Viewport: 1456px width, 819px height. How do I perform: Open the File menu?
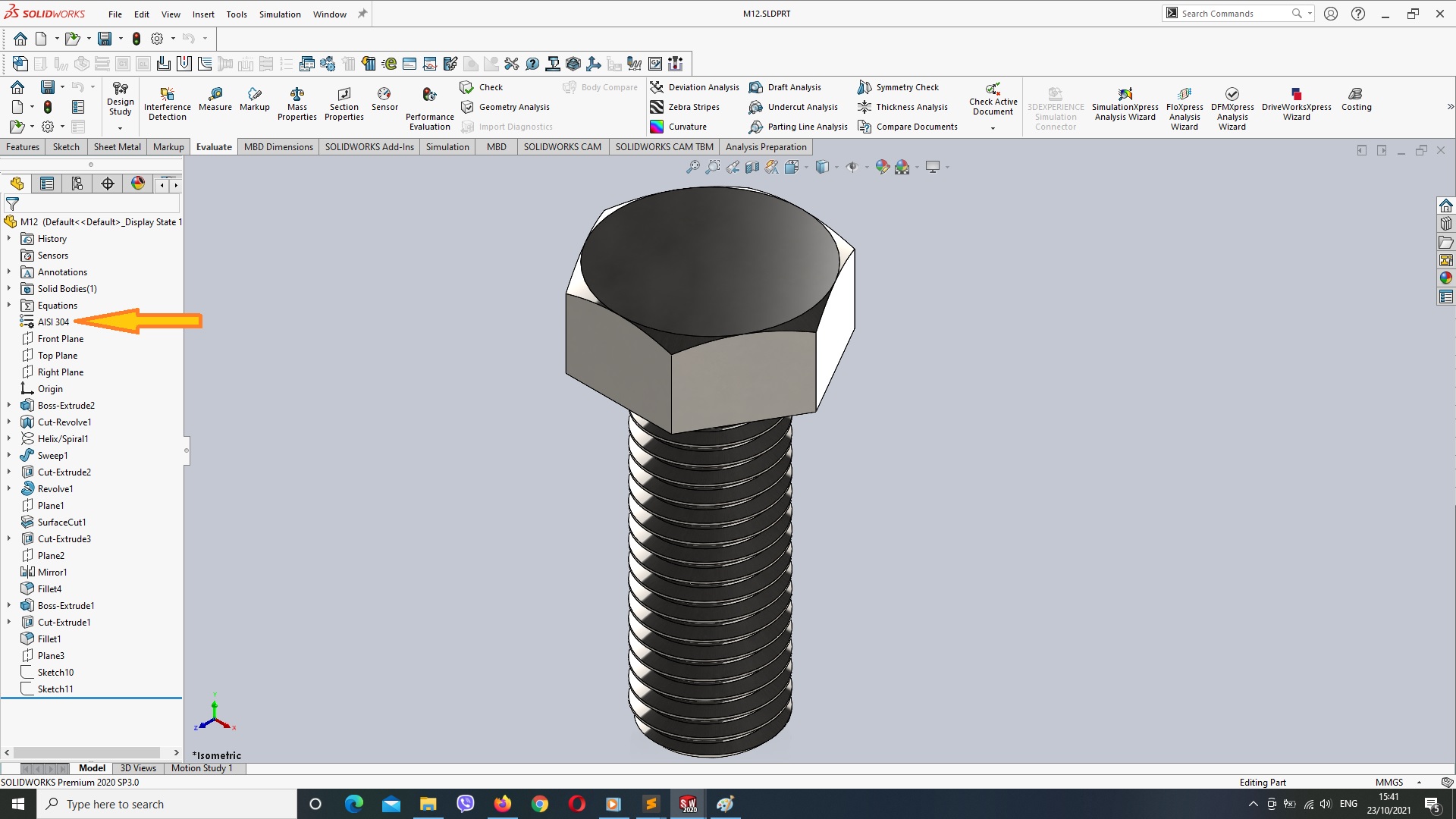pos(115,14)
